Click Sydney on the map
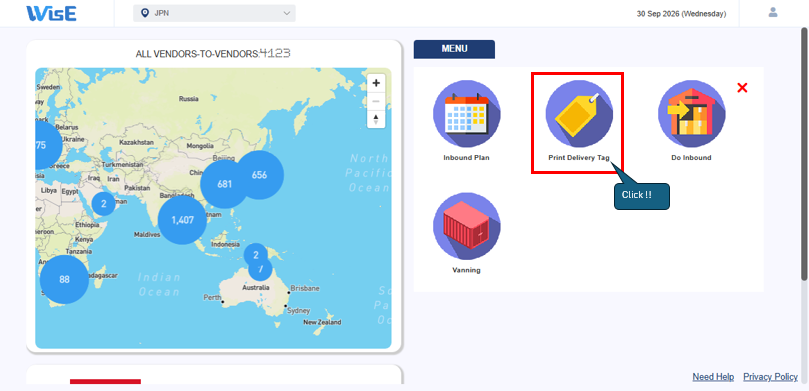The height and width of the screenshot is (391, 809). pos(299,311)
